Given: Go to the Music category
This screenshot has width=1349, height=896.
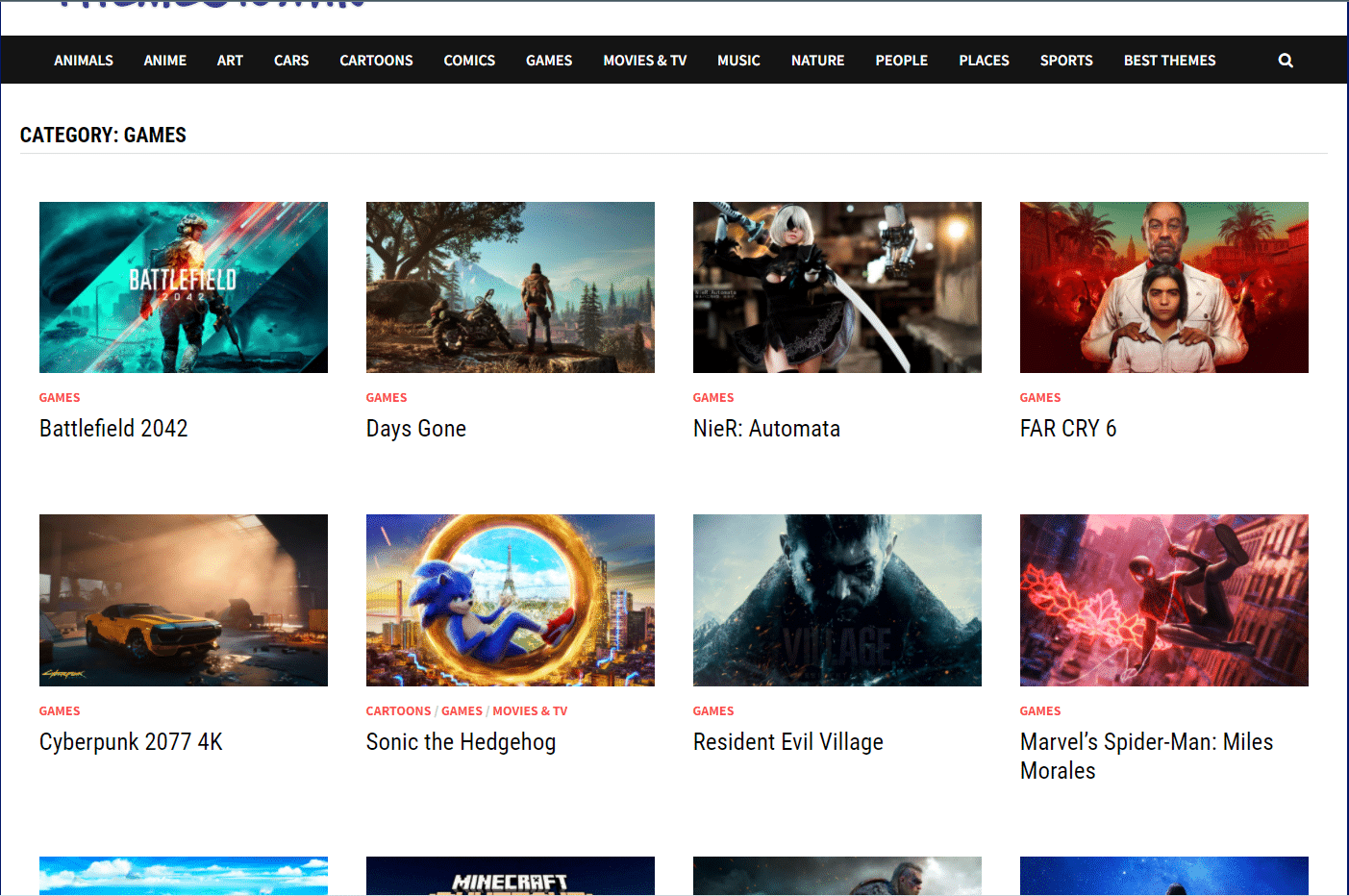Looking at the screenshot, I should tap(738, 61).
